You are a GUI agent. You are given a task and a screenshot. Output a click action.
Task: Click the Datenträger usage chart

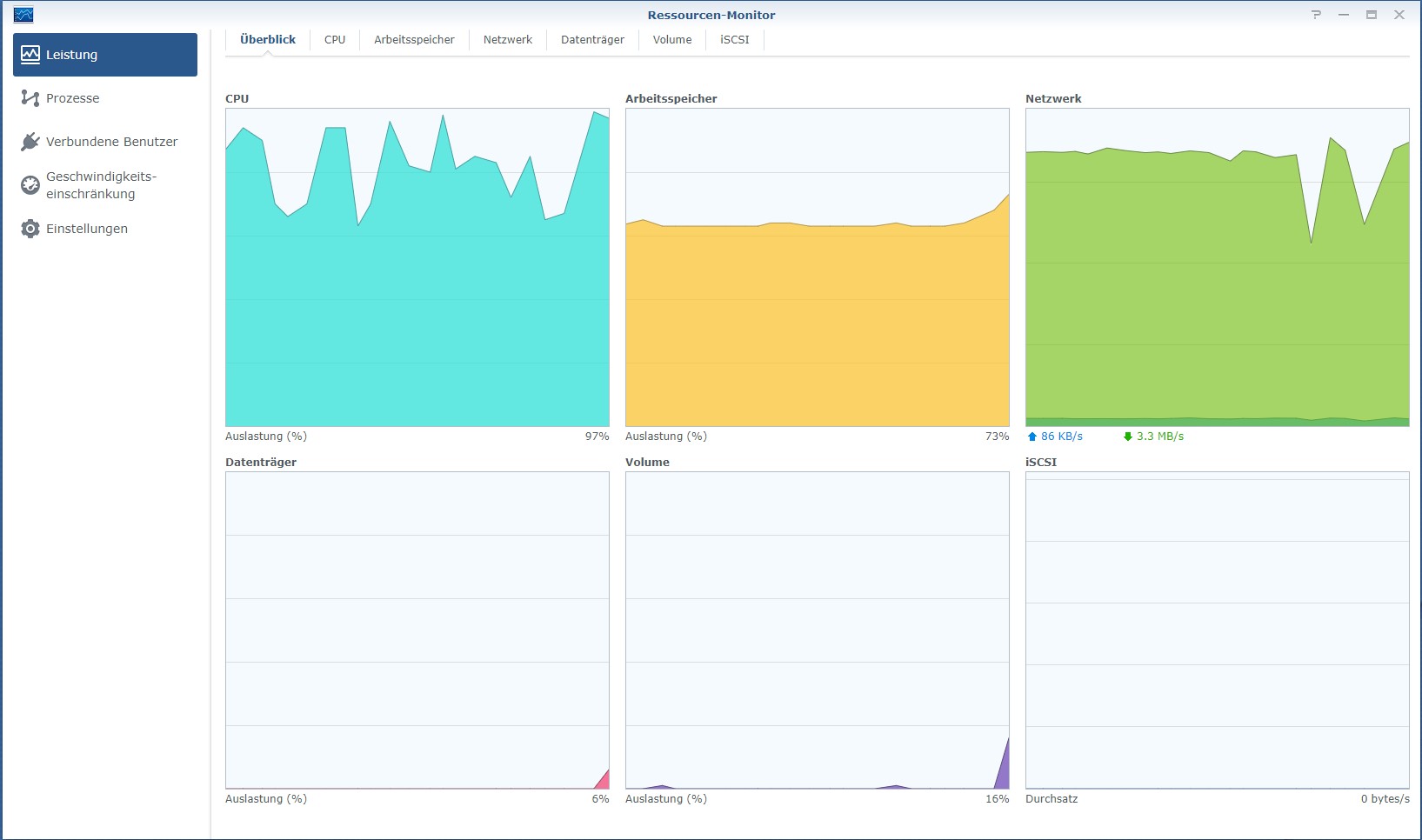point(417,630)
